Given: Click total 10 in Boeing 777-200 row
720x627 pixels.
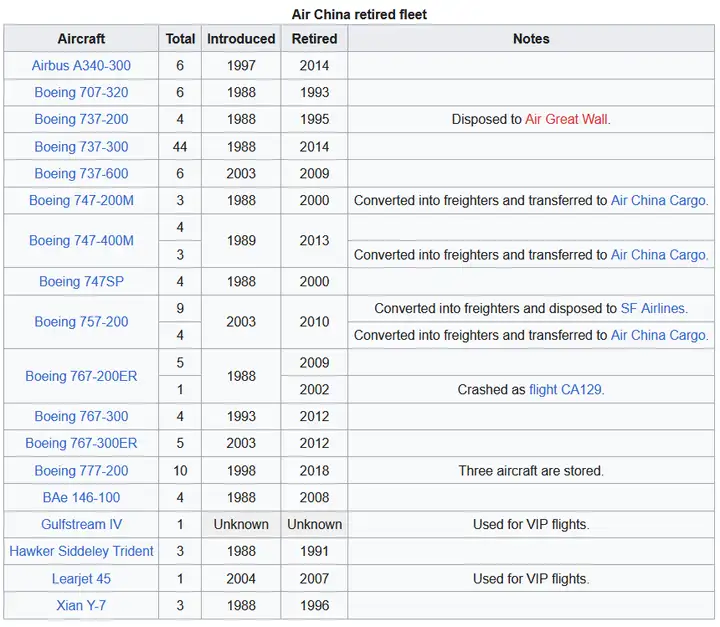Looking at the screenshot, I should [x=180, y=471].
